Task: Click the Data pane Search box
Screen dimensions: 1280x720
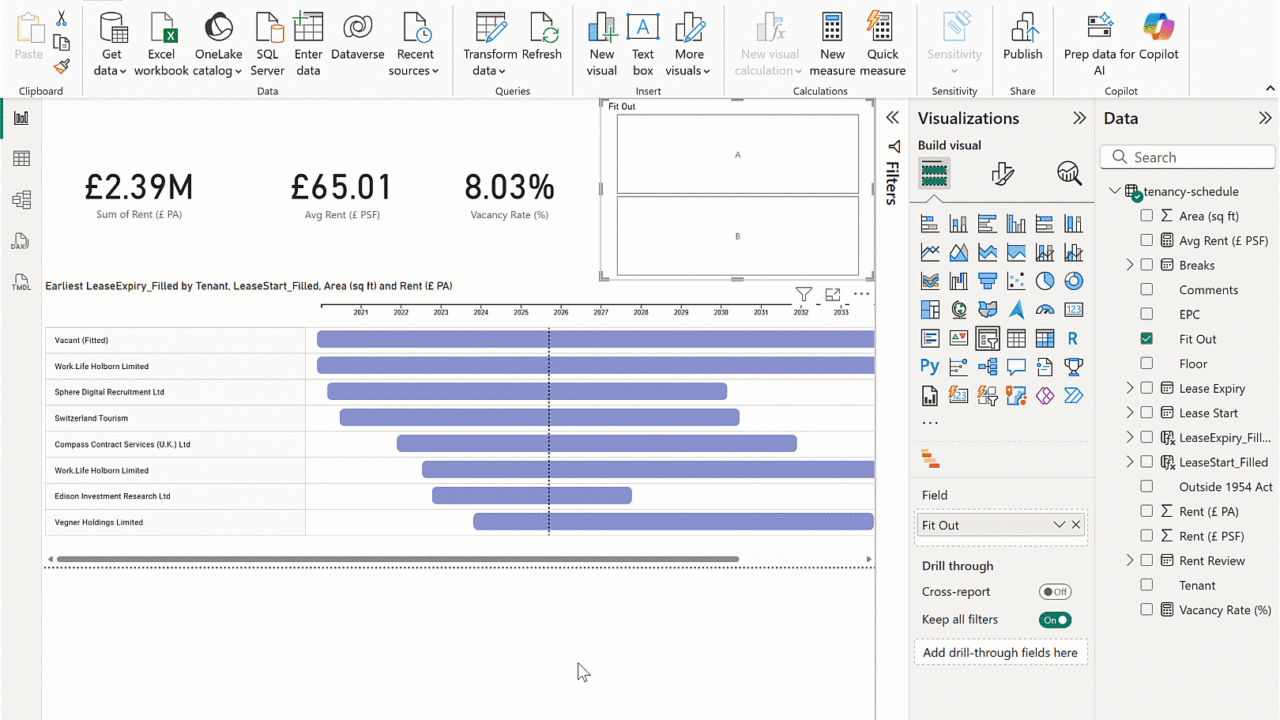Action: coord(1188,157)
